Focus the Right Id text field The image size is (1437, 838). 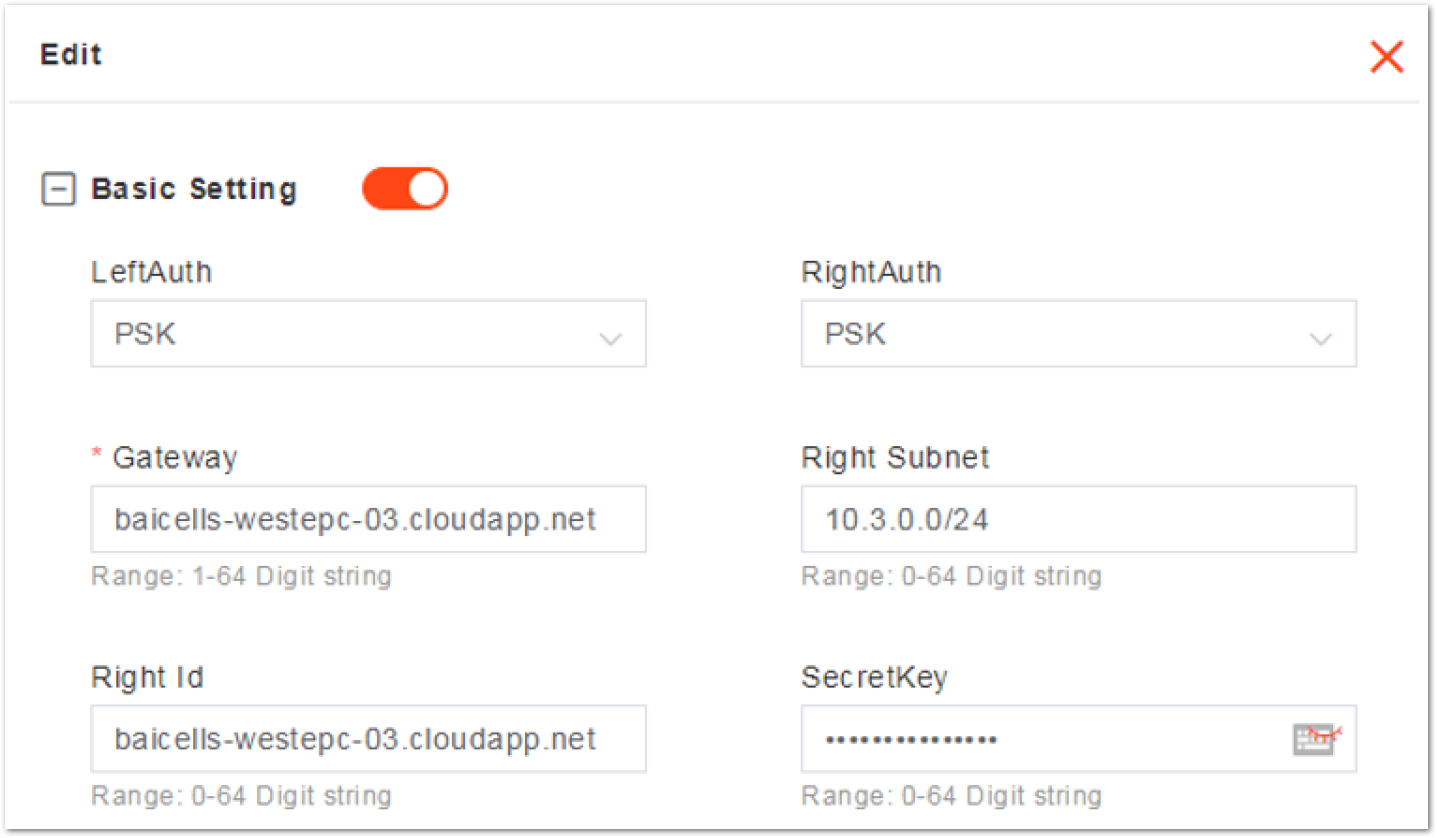click(368, 739)
